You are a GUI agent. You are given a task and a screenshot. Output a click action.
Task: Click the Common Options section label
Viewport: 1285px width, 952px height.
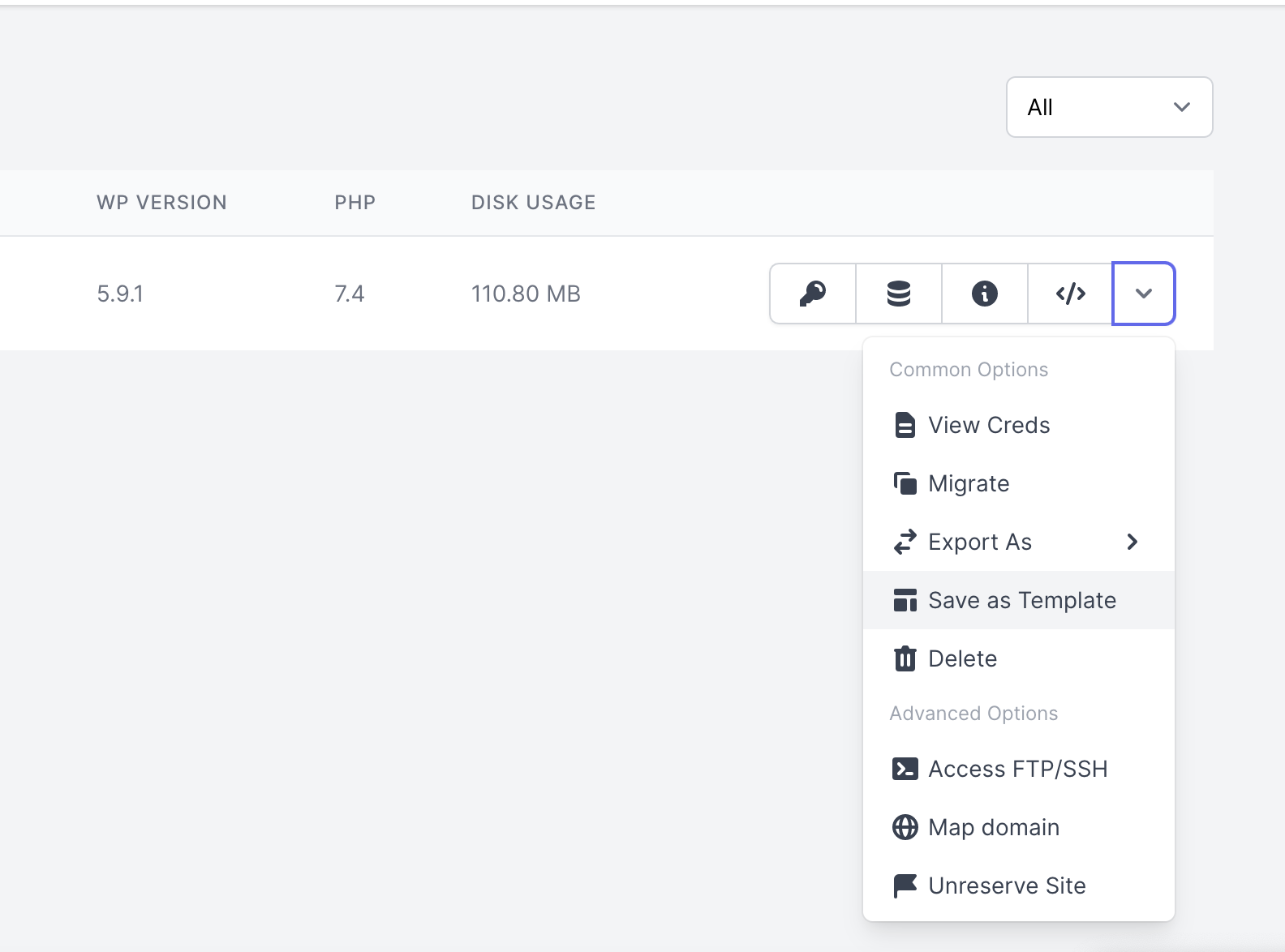click(969, 370)
